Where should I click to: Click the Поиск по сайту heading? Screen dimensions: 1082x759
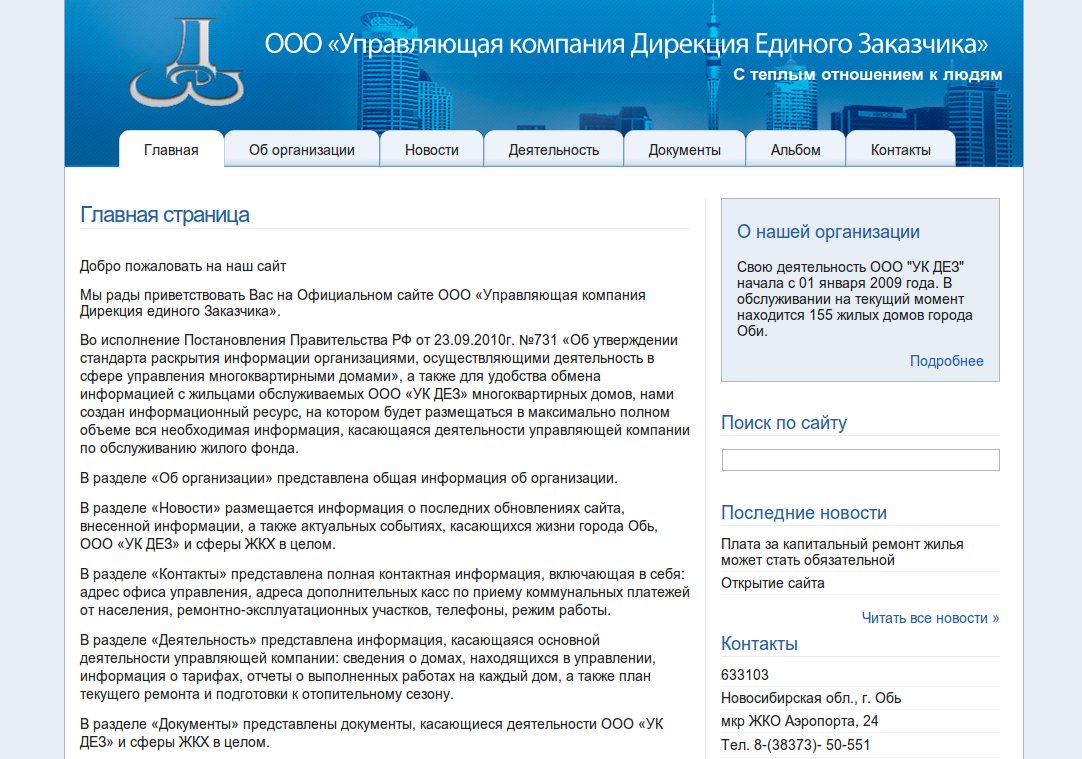pos(784,422)
